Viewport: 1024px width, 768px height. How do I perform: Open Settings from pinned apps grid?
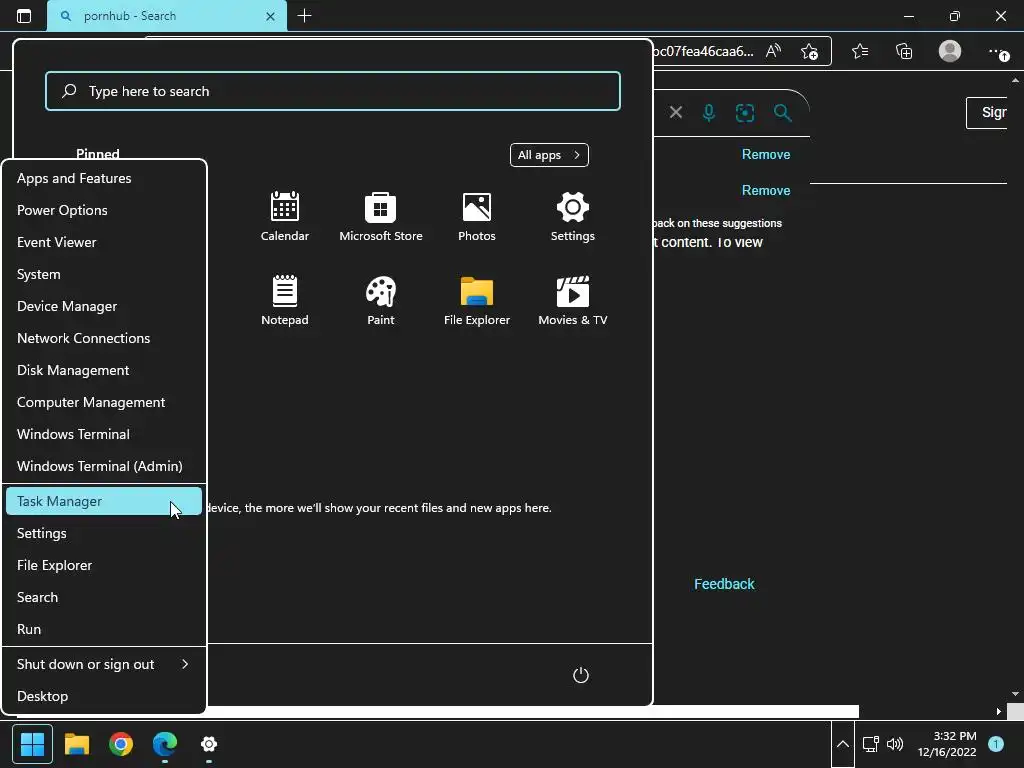[572, 216]
